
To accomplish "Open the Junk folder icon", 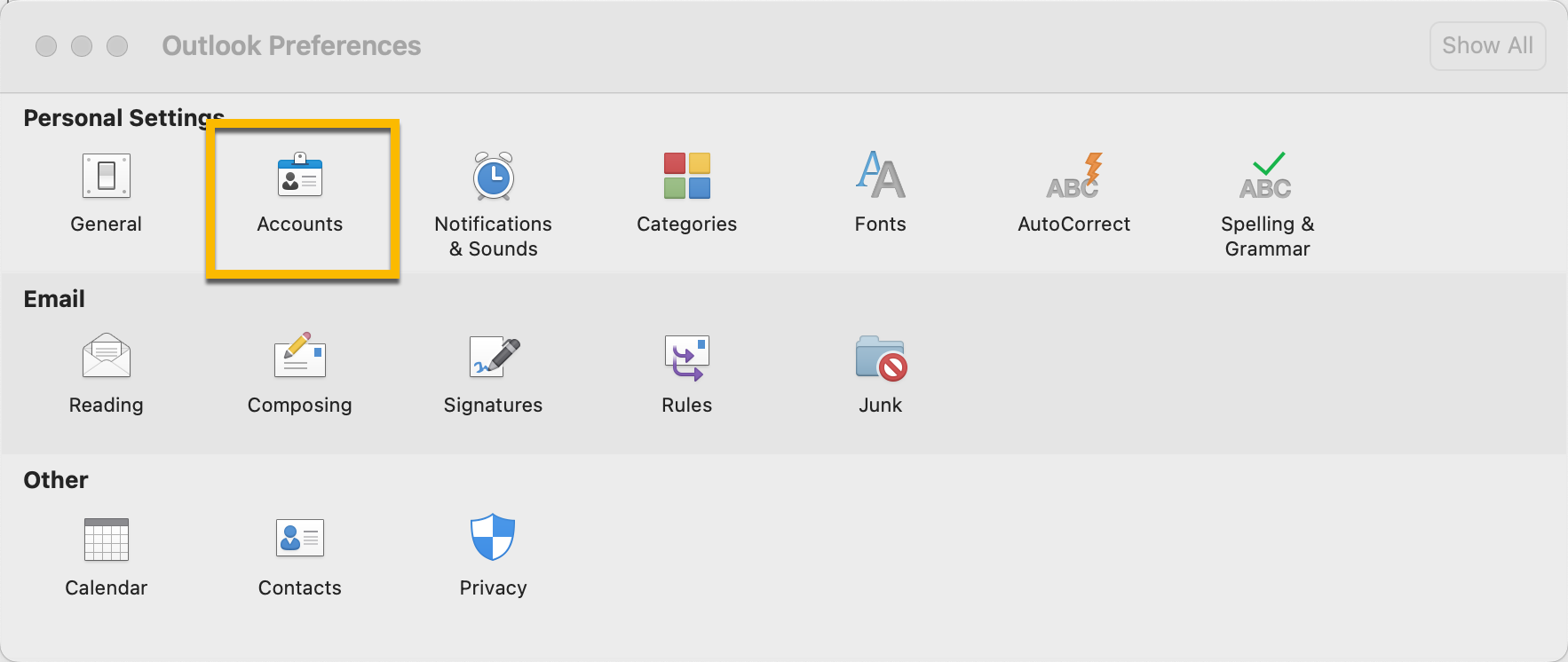I will coord(881,358).
